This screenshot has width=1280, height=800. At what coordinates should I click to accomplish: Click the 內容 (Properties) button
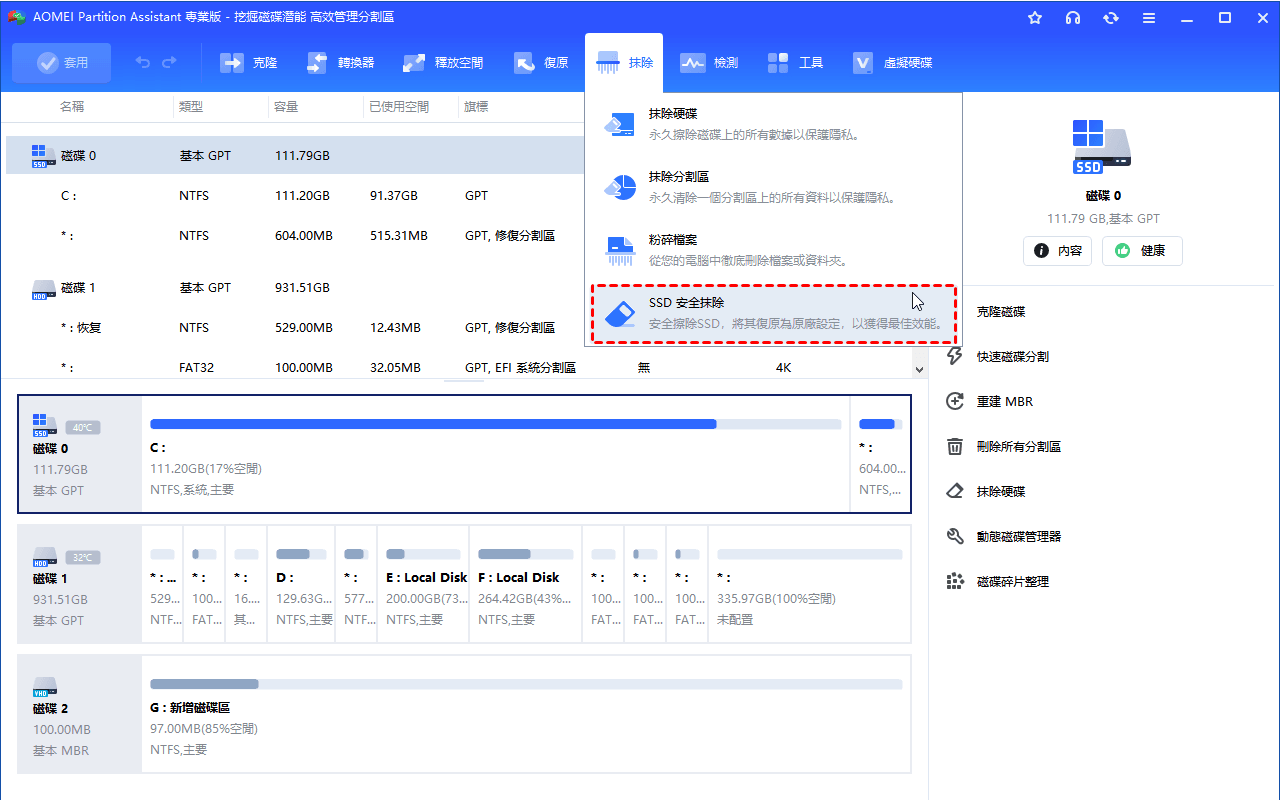coord(1057,251)
